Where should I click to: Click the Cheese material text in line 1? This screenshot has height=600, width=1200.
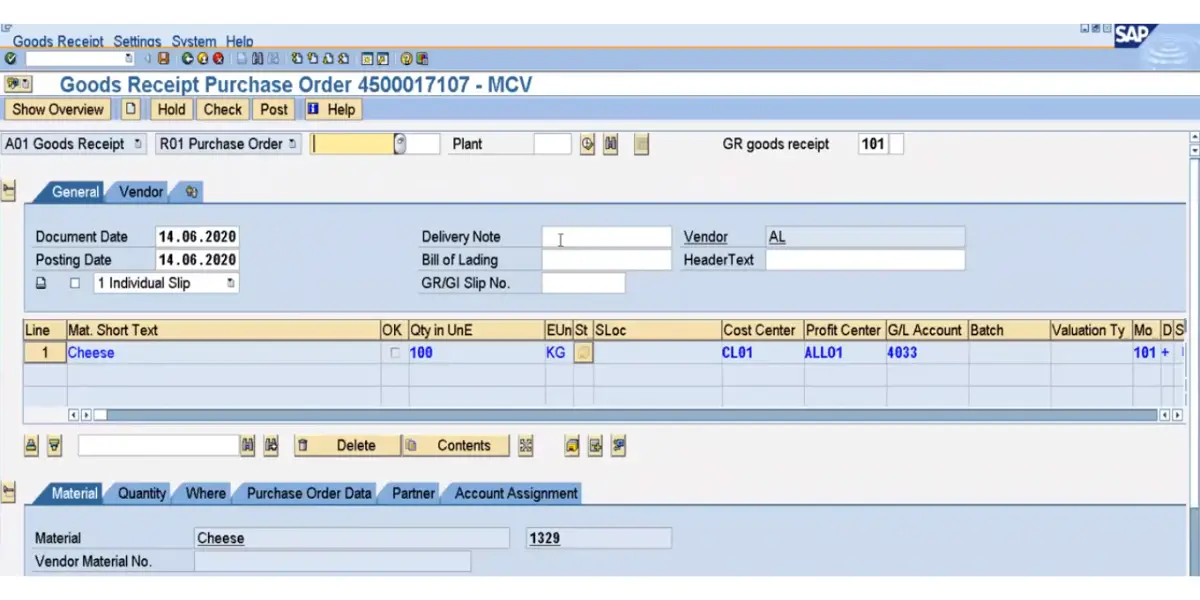click(x=91, y=353)
